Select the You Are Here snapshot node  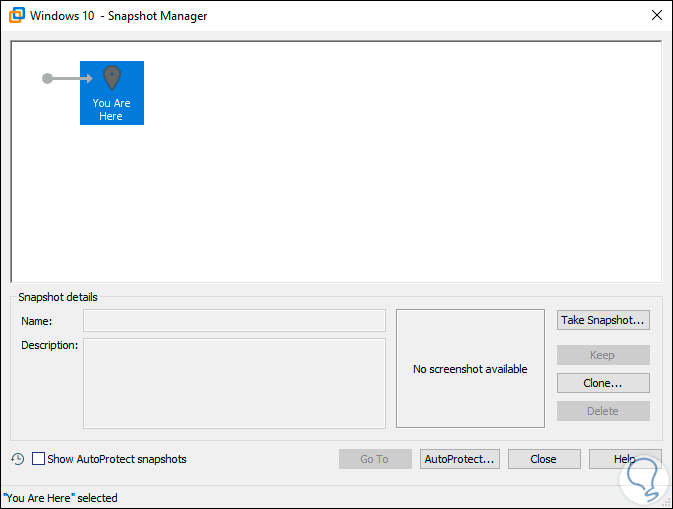pos(112,93)
